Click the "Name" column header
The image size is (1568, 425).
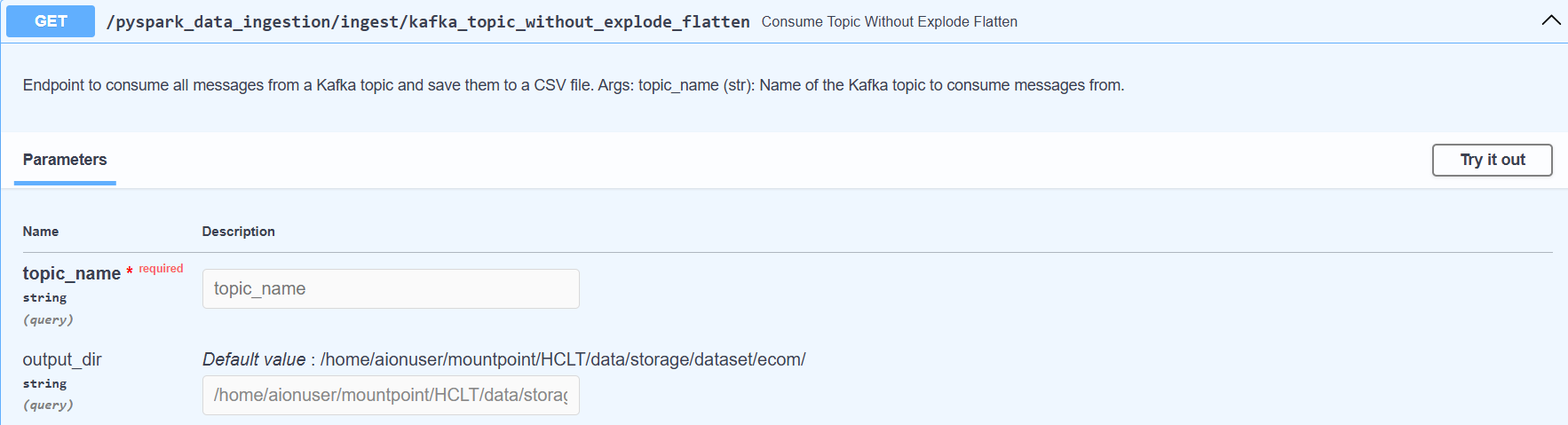pyautogui.click(x=41, y=232)
